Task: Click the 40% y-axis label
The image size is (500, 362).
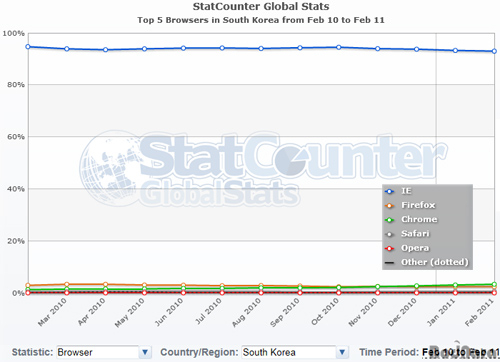Action: [x=16, y=189]
